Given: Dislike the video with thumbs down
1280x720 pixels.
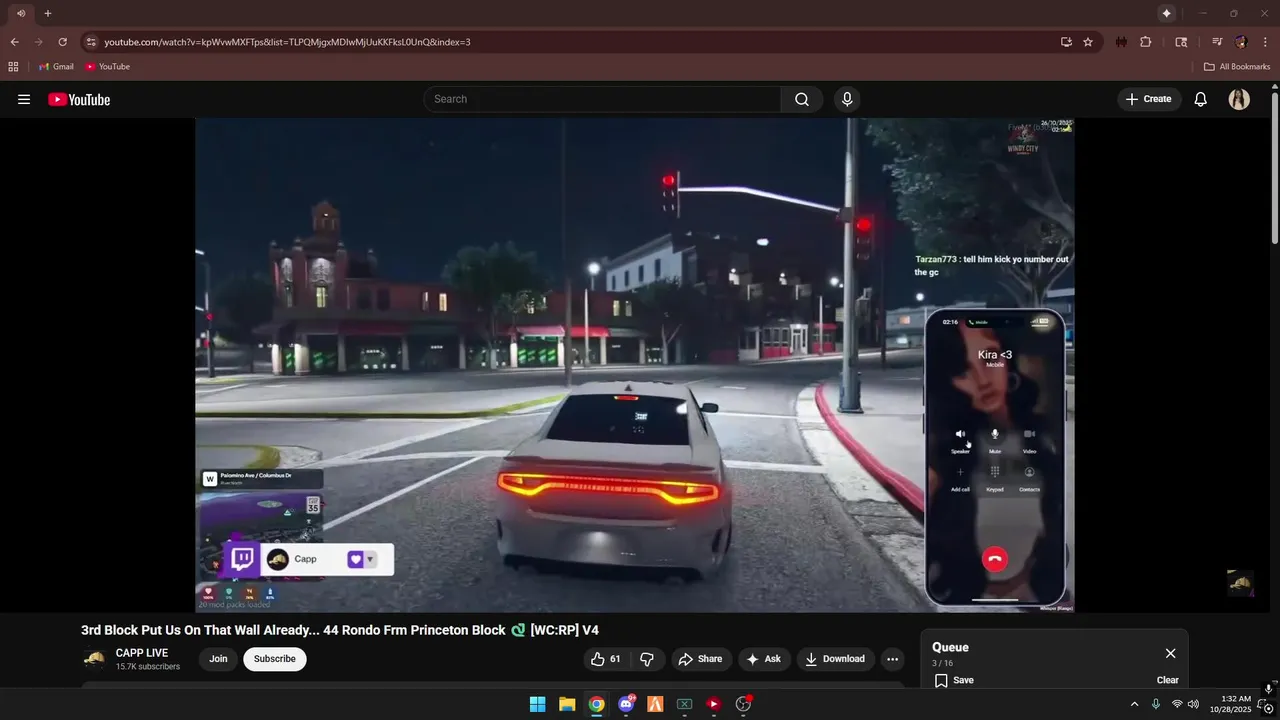Looking at the screenshot, I should [647, 659].
